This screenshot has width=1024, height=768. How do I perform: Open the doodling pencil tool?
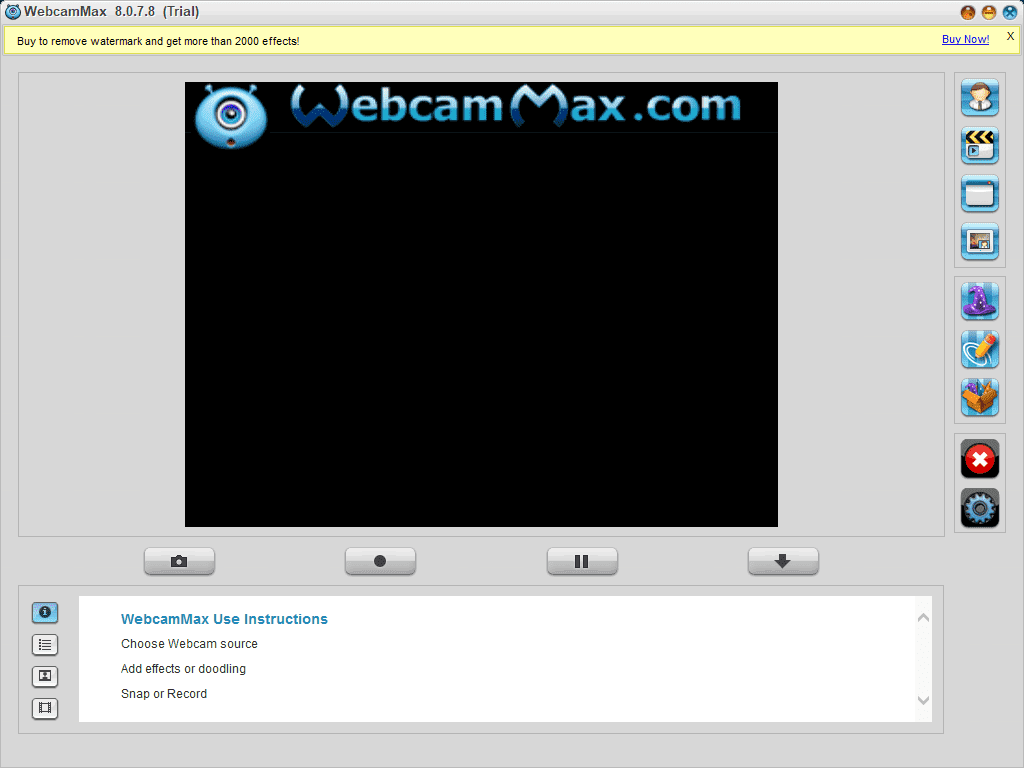pyautogui.click(x=980, y=349)
